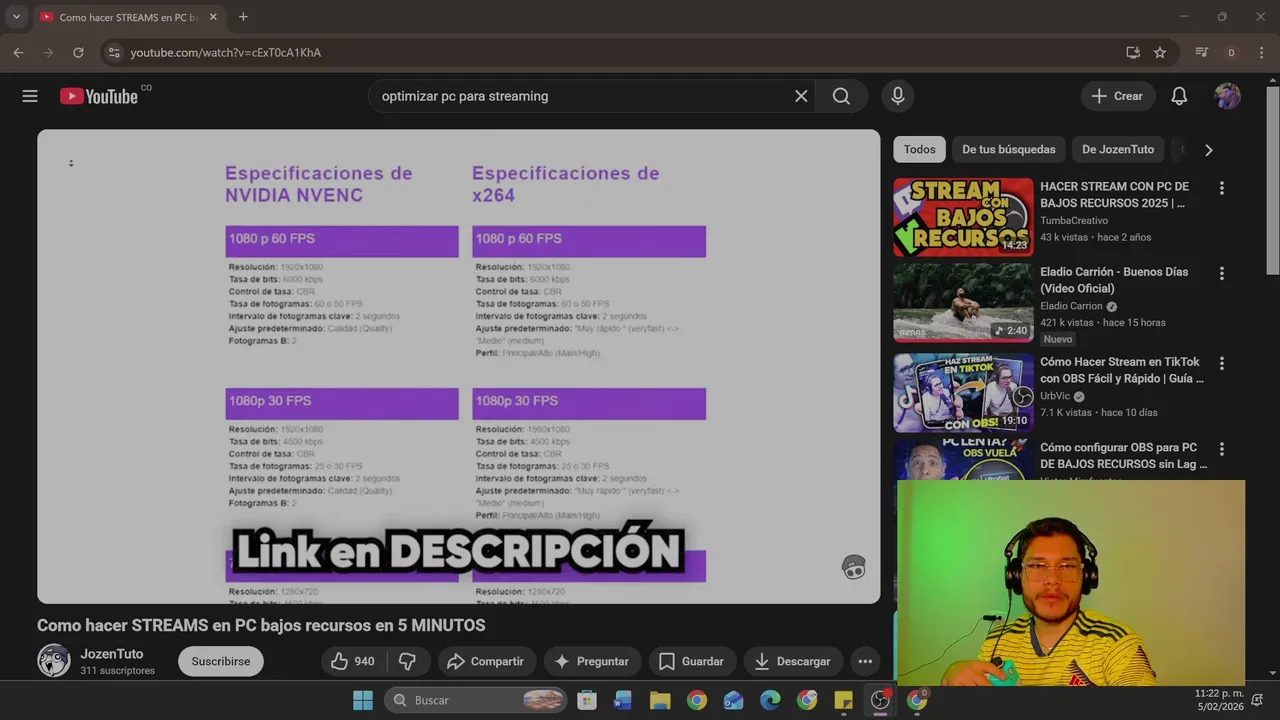Click the magnifying glass search button
This screenshot has width=1280, height=720.
[841, 96]
